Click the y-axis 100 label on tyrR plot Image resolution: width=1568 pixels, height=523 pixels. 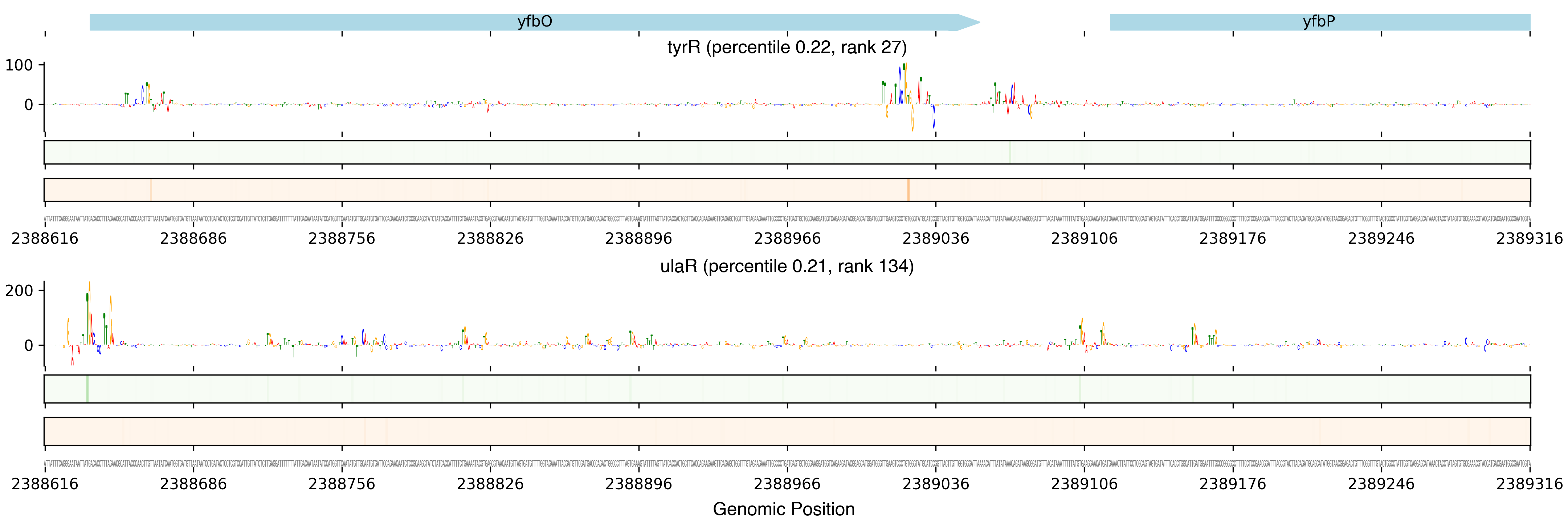pos(19,65)
